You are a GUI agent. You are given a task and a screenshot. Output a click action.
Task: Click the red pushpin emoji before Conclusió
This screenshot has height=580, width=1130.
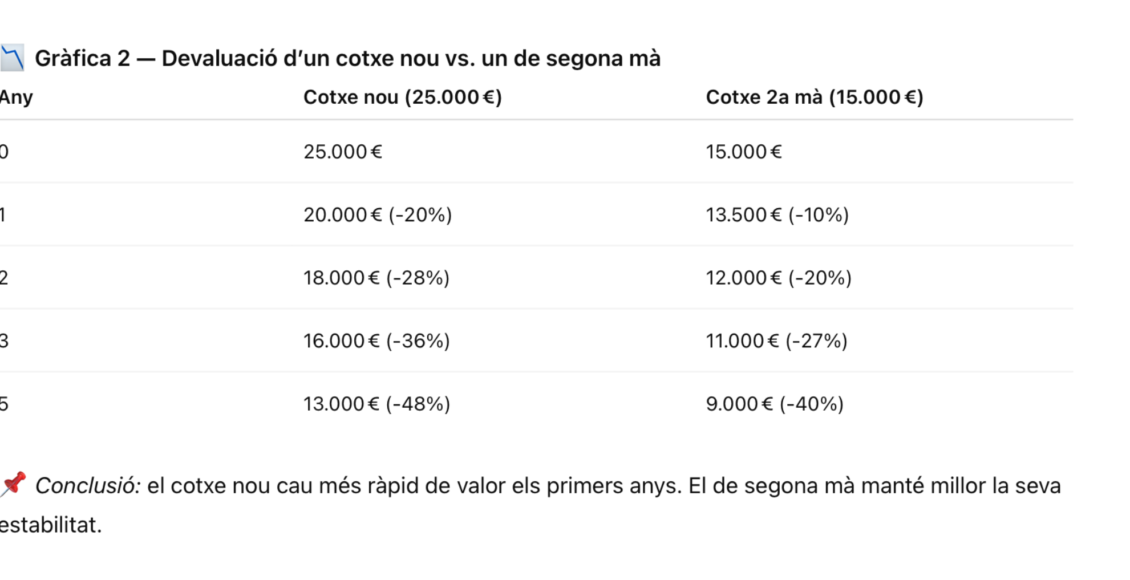point(11,486)
